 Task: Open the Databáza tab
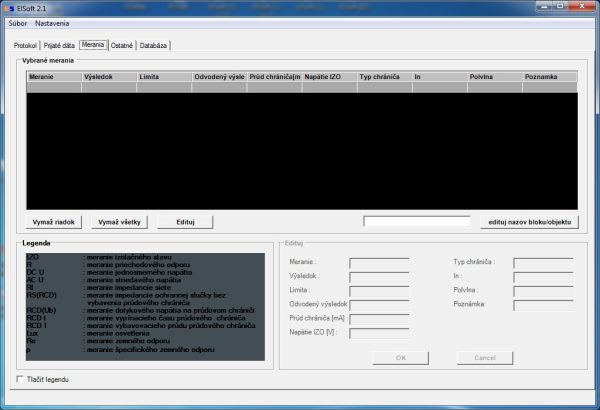[153, 46]
